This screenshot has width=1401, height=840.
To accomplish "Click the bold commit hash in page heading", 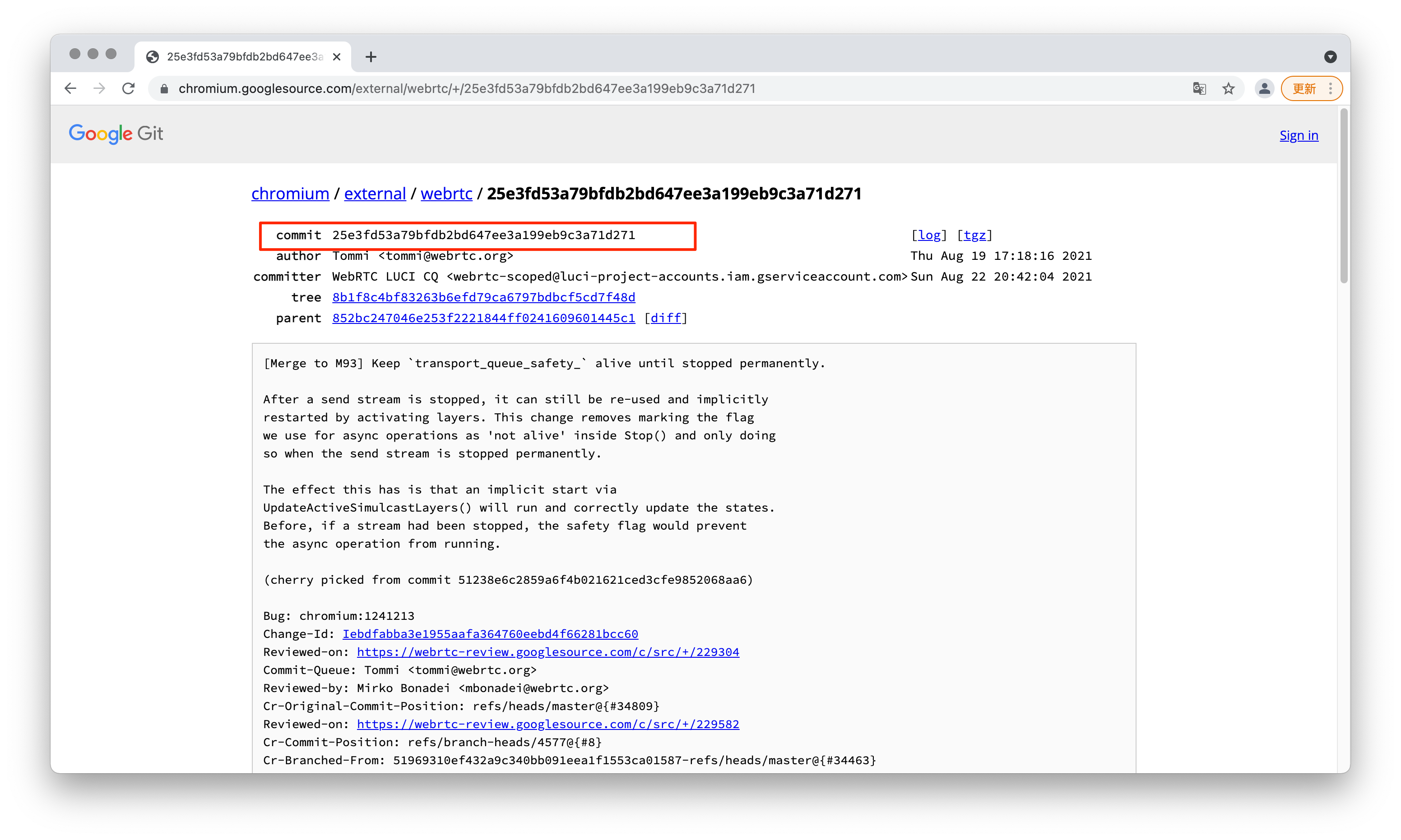I will point(674,194).
